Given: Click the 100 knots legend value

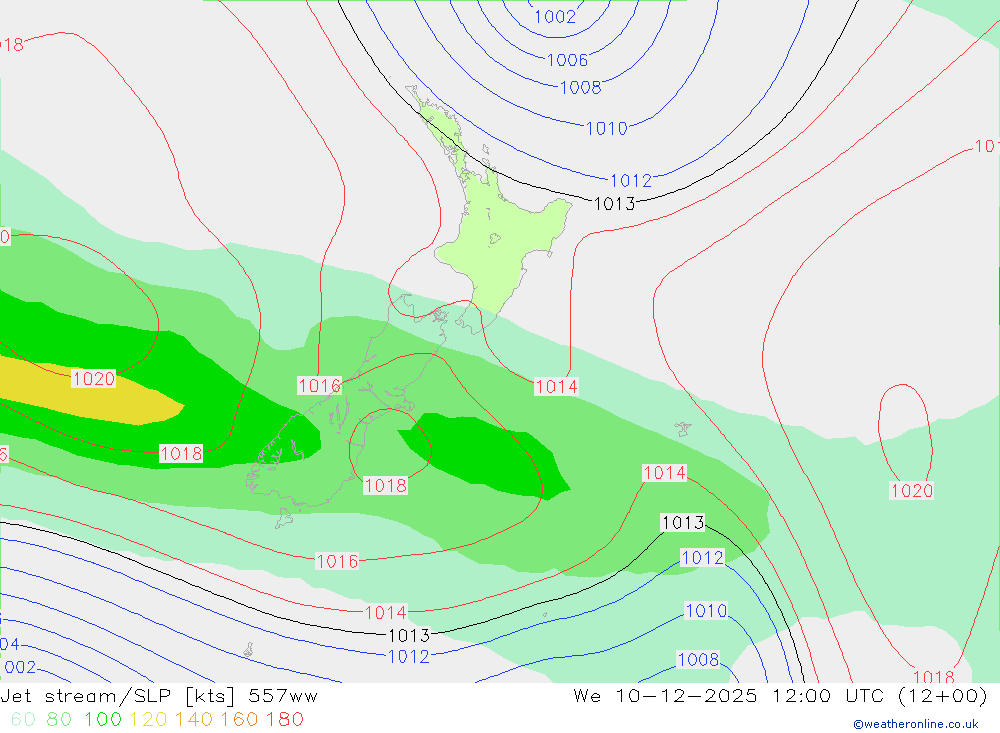Looking at the screenshot, I should [103, 719].
